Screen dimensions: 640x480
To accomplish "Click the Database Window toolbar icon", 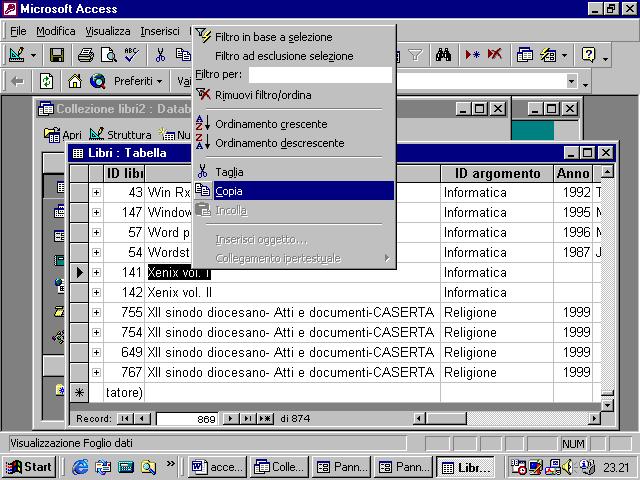I will [524, 55].
